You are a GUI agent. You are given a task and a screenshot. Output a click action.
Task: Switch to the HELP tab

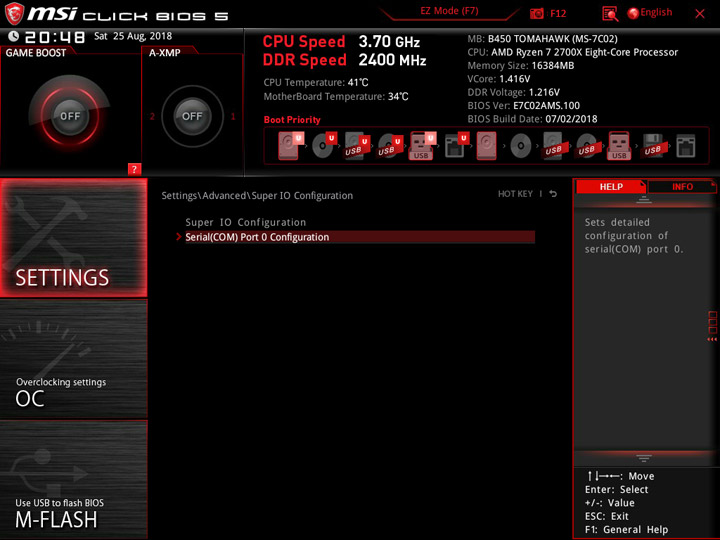click(x=611, y=186)
